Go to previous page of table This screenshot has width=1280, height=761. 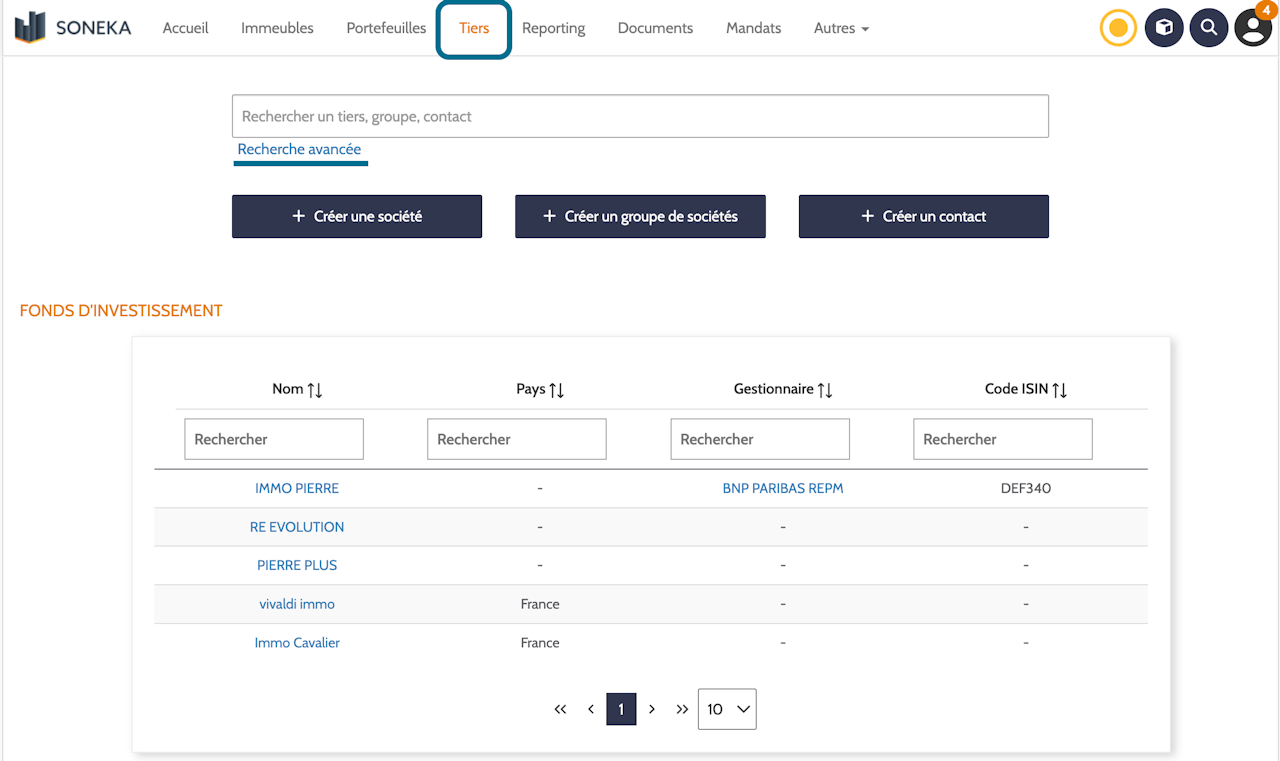(591, 709)
